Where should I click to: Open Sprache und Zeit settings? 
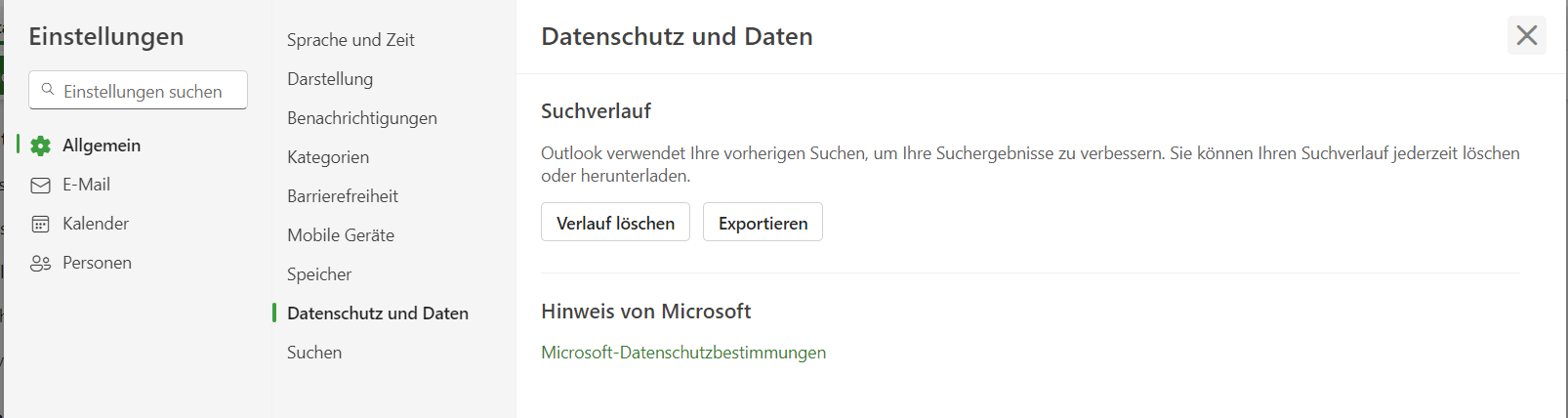click(x=351, y=40)
